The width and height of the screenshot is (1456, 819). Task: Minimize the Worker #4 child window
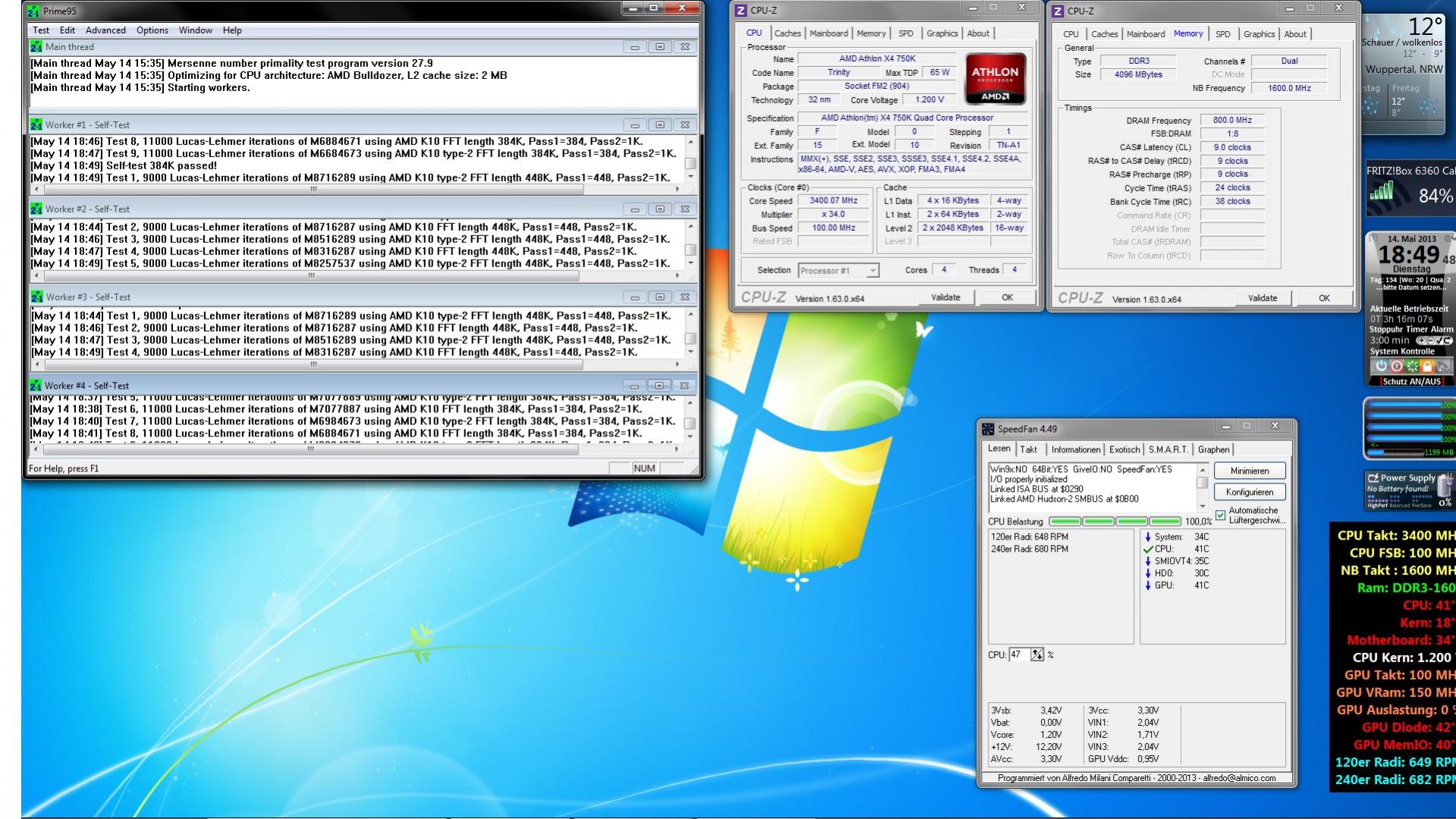[635, 386]
